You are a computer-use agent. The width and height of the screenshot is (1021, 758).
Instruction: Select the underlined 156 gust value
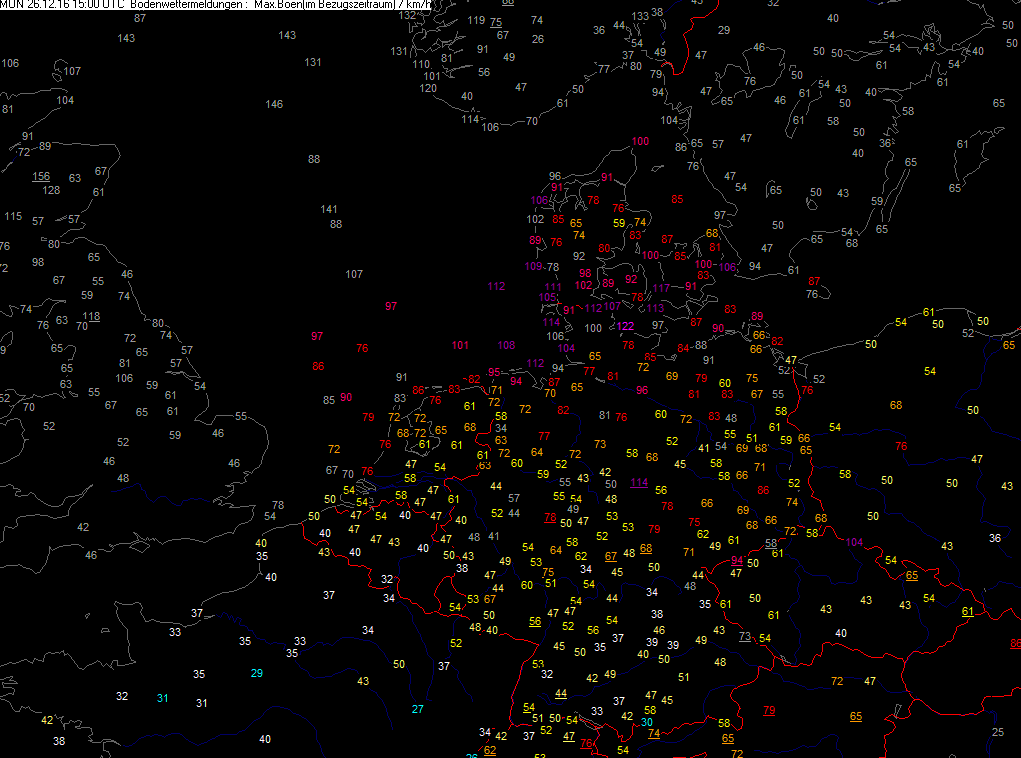pos(41,176)
